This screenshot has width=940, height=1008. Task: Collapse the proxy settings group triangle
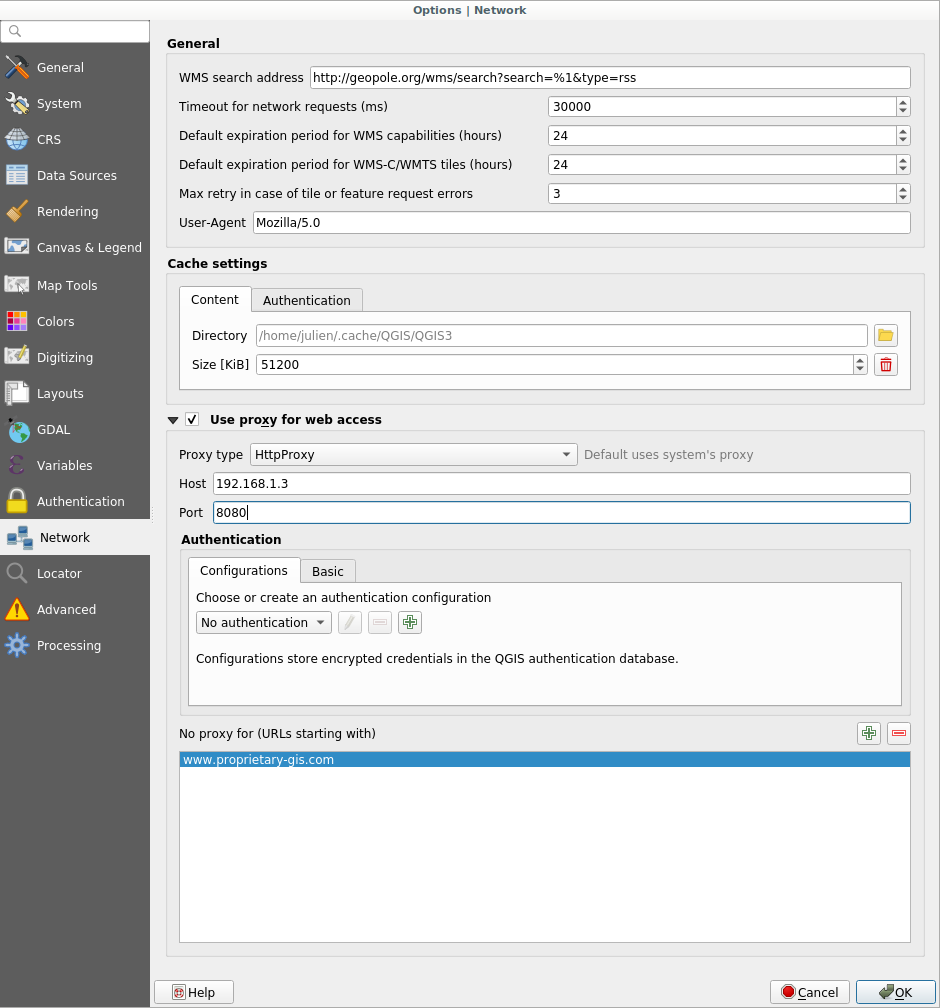pos(173,420)
